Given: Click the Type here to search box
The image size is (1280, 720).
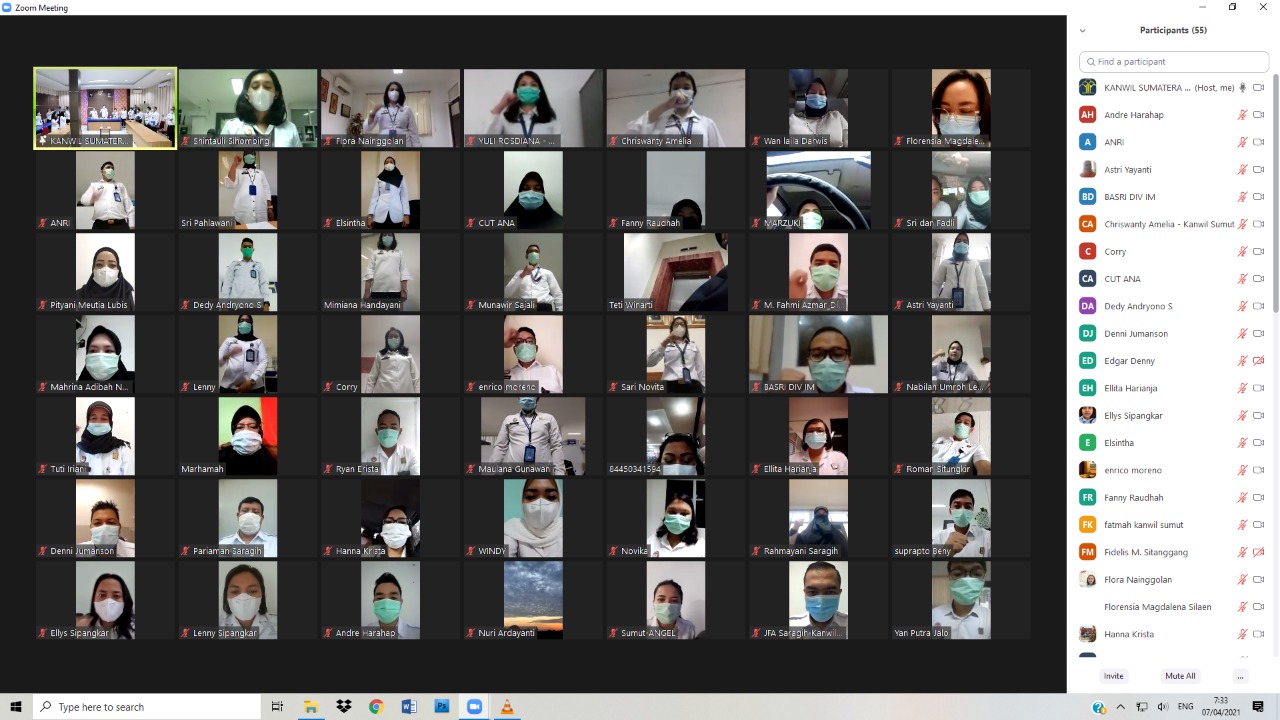Looking at the screenshot, I should click(x=146, y=707).
